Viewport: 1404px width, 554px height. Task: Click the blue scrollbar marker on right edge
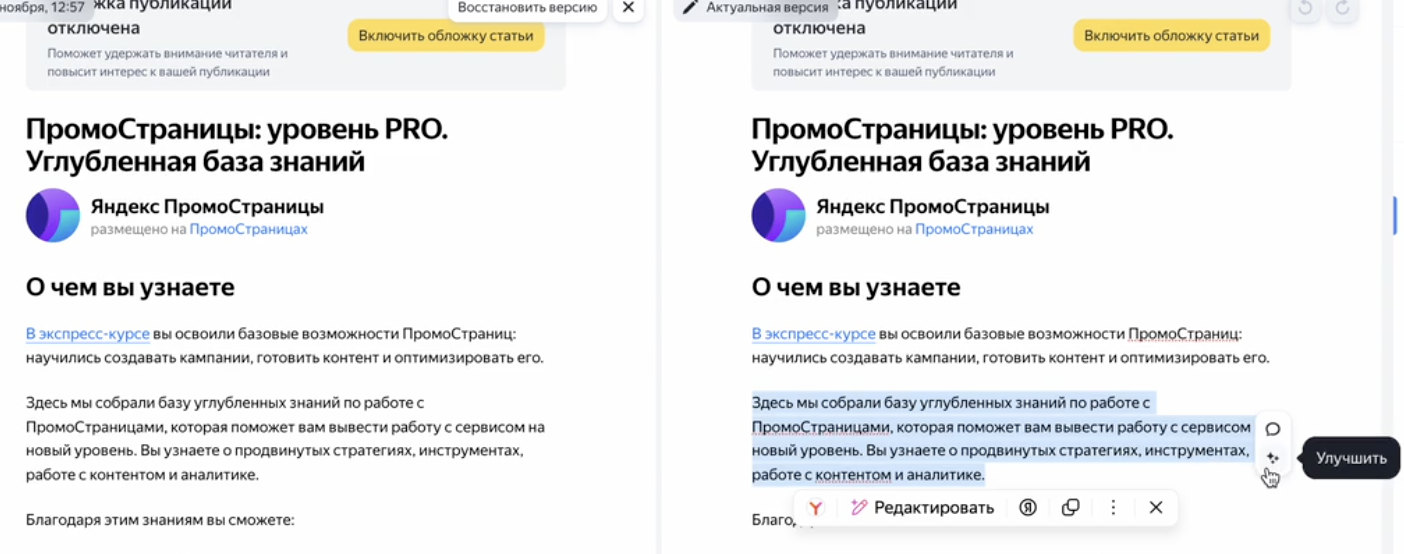click(1395, 215)
